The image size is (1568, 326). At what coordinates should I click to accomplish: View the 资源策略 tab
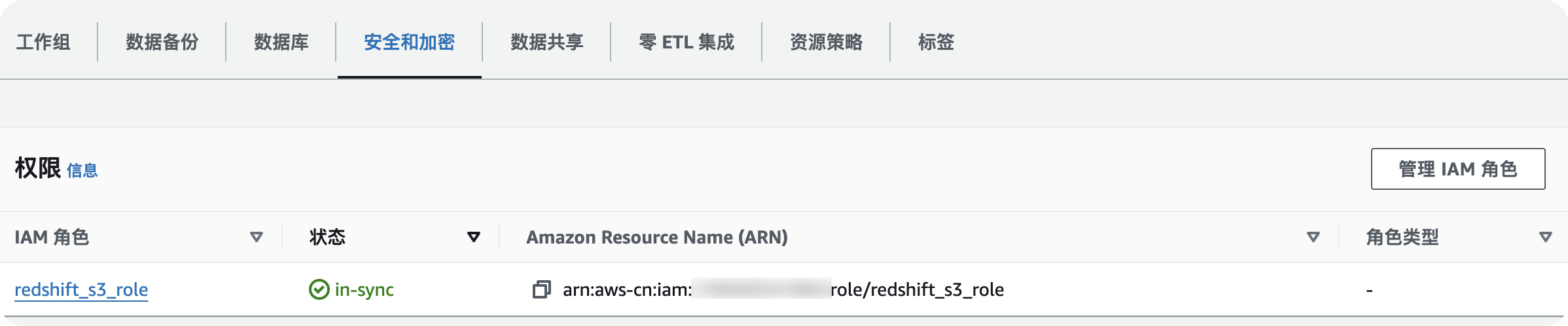(826, 42)
